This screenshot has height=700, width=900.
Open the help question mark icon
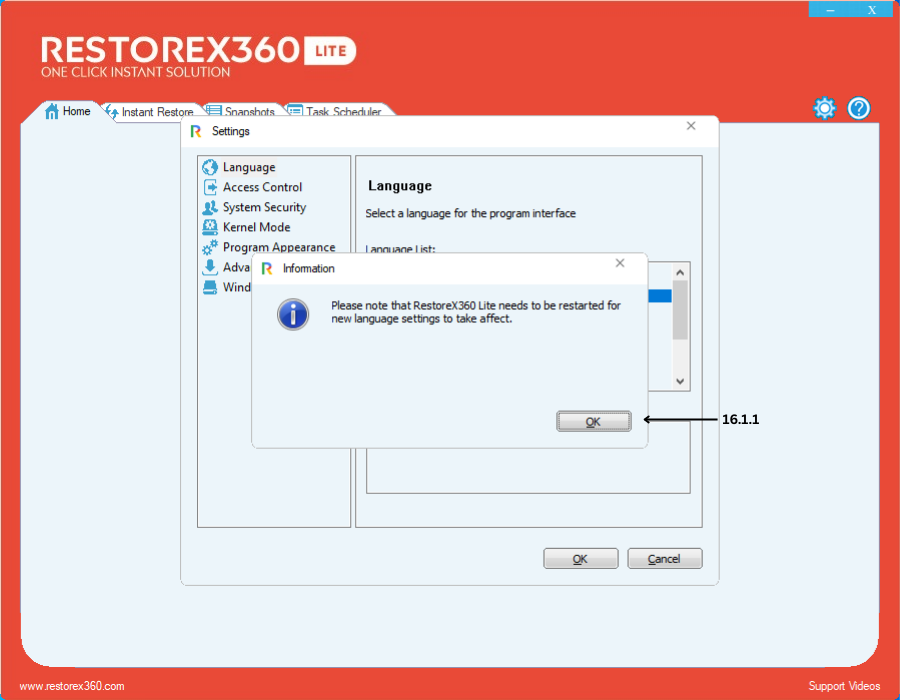tap(859, 109)
